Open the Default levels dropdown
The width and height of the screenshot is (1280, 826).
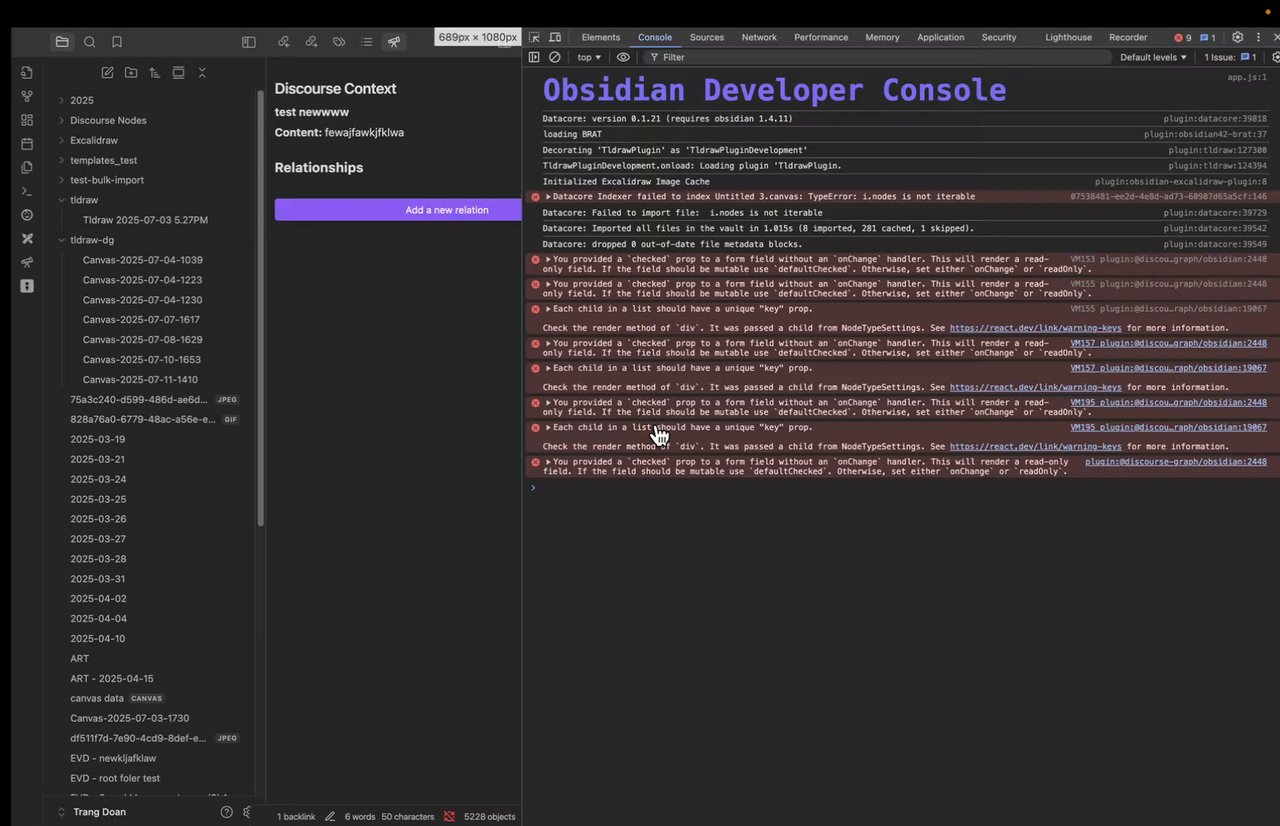(x=1153, y=57)
